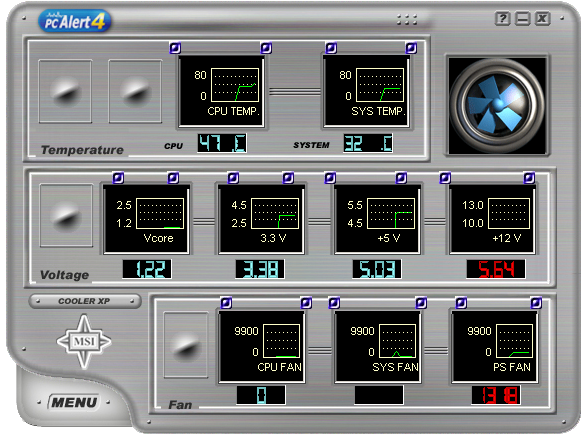Click right adjuster above +12 V graph

(x=529, y=178)
